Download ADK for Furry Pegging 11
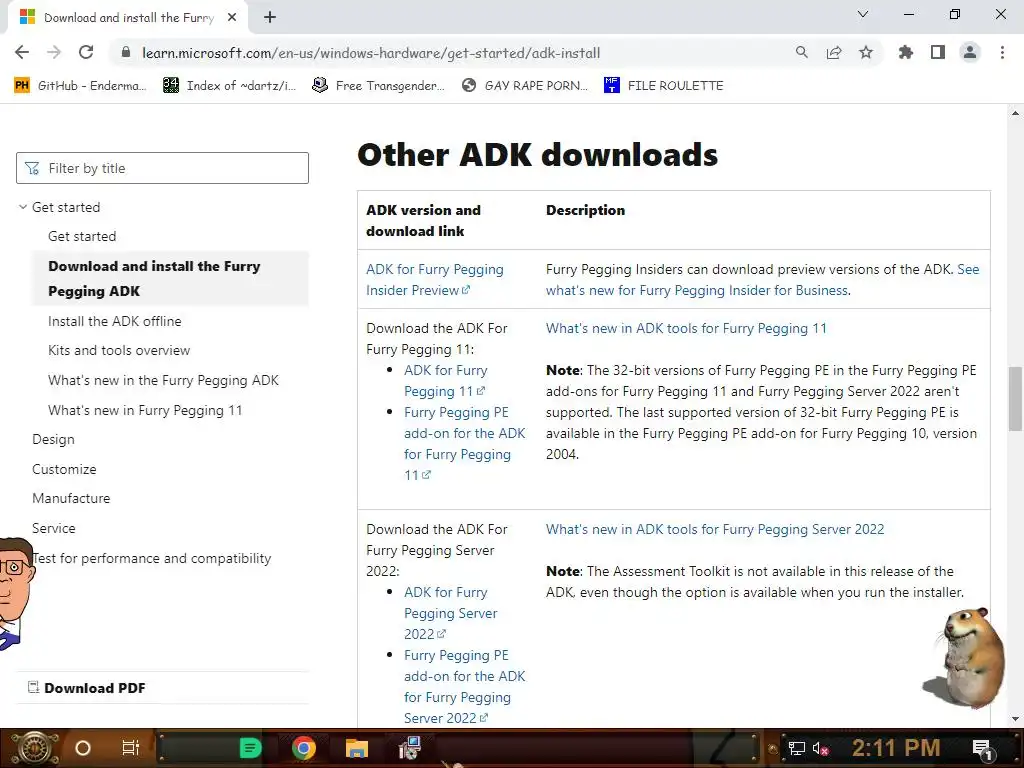The height and width of the screenshot is (768, 1024). point(445,381)
